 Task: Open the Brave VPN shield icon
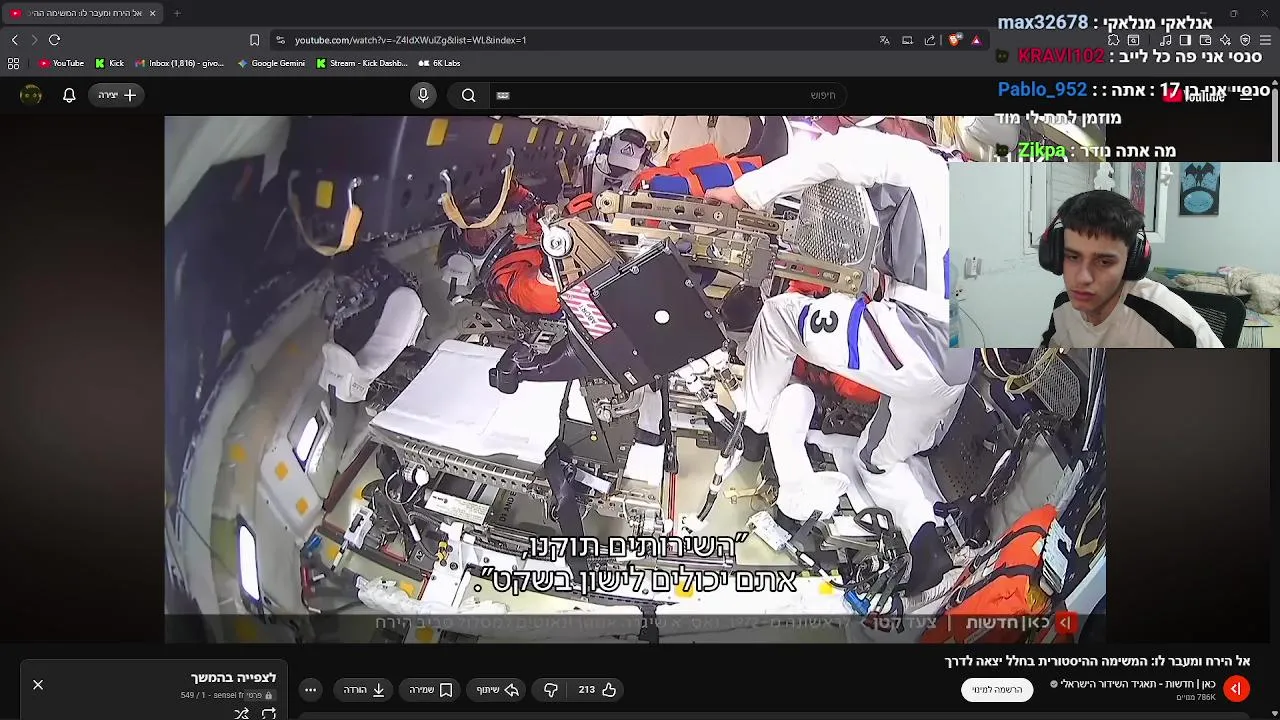(x=1245, y=40)
